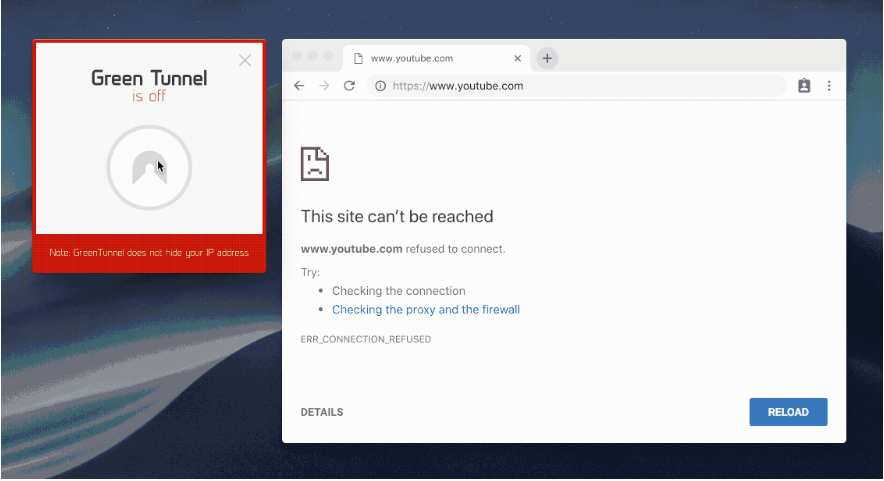Select the www.youtube.com tab
Image resolution: width=884 pixels, height=481 pixels.
[436, 58]
